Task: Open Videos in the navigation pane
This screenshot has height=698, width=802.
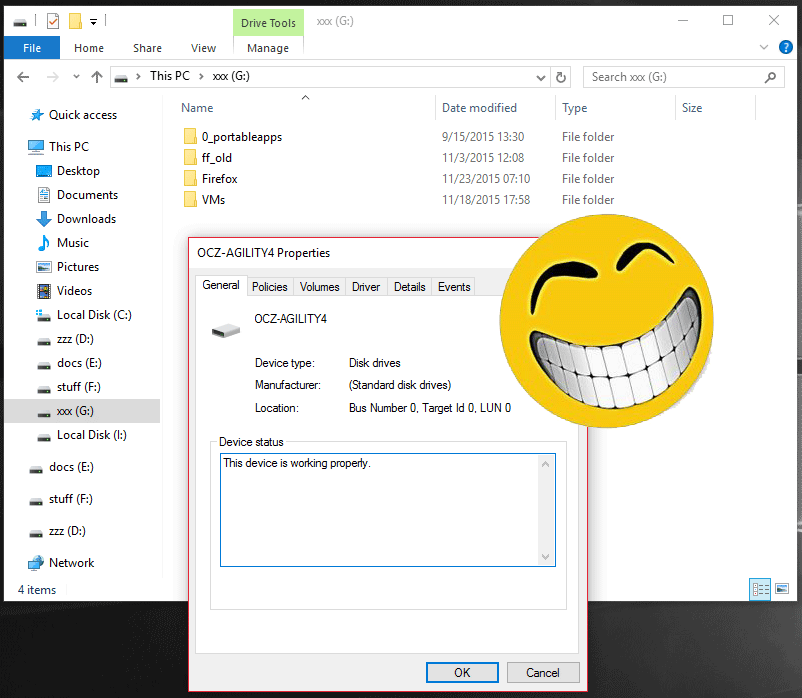Action: pos(74,291)
